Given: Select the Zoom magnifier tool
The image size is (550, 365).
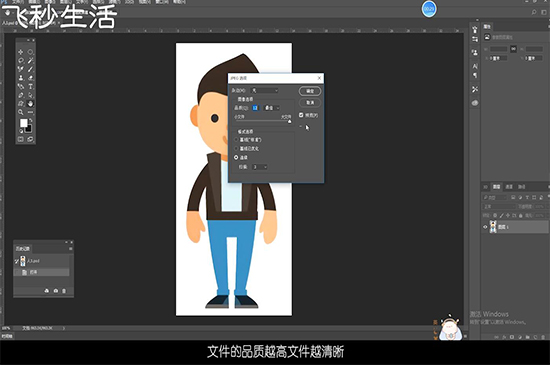Looking at the screenshot, I should [21, 112].
